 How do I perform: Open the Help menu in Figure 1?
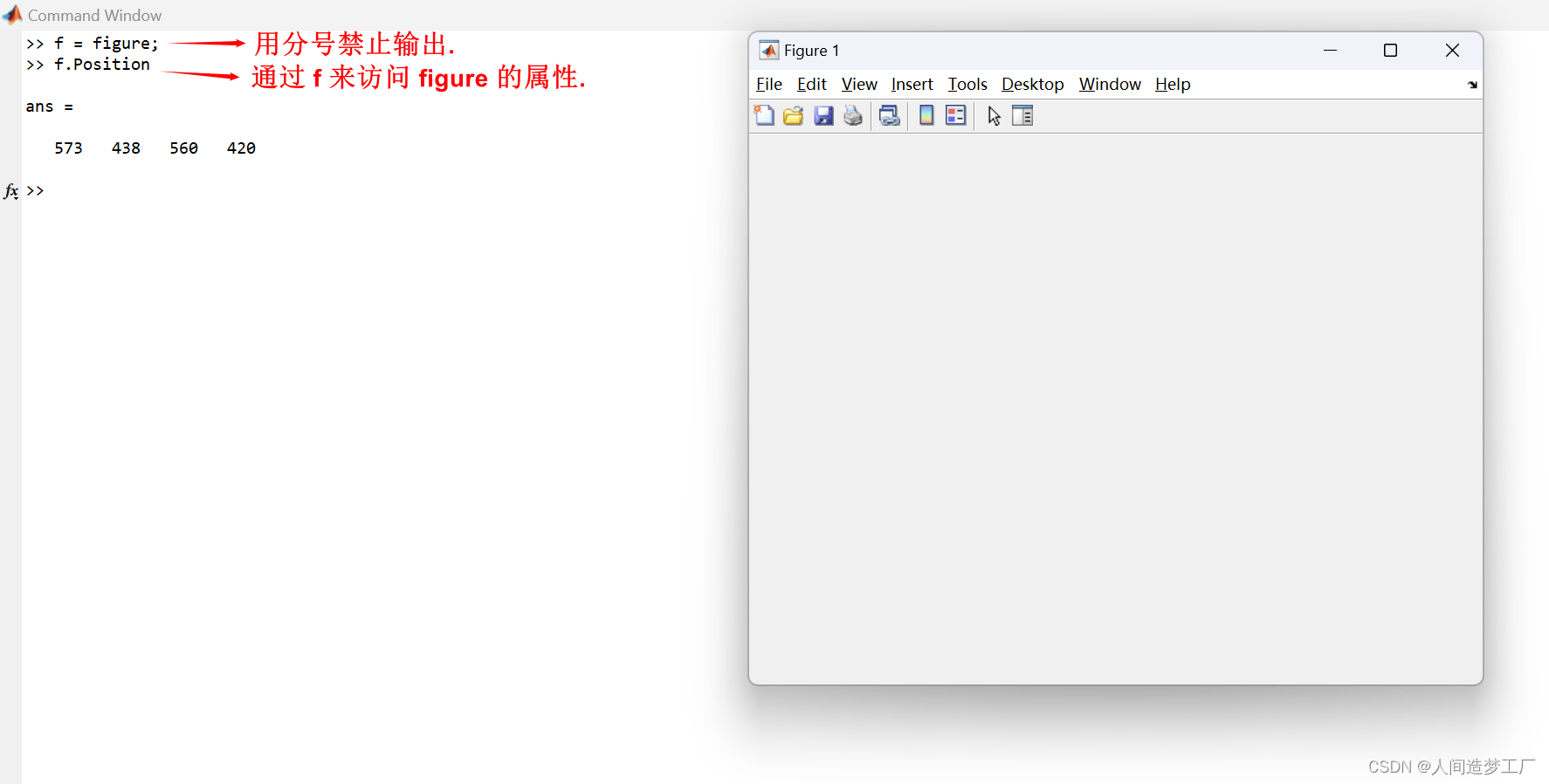1173,85
